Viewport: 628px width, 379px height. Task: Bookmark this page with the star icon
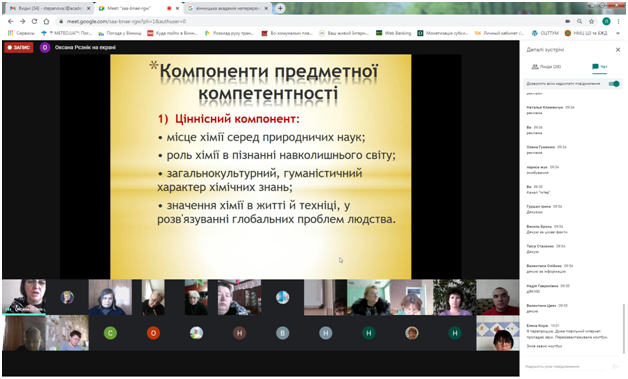click(592, 22)
